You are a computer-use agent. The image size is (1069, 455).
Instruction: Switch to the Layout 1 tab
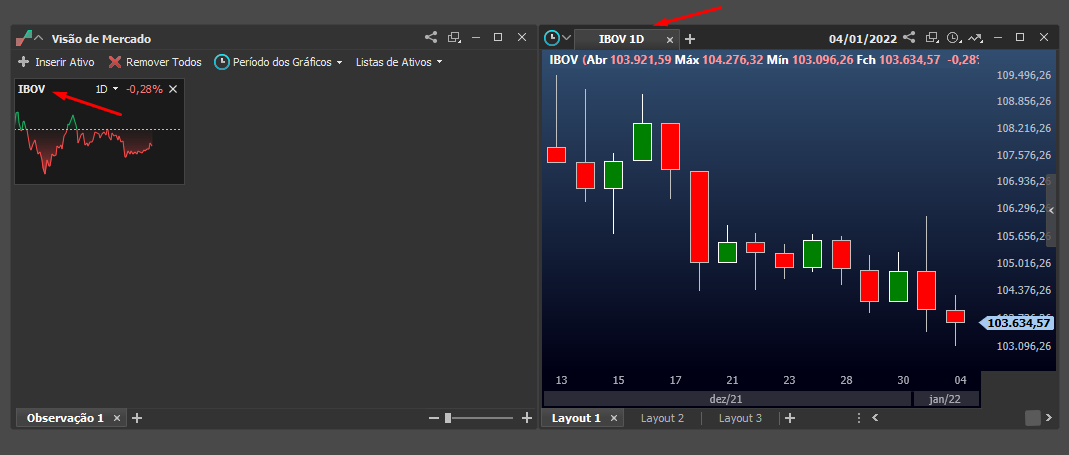576,418
